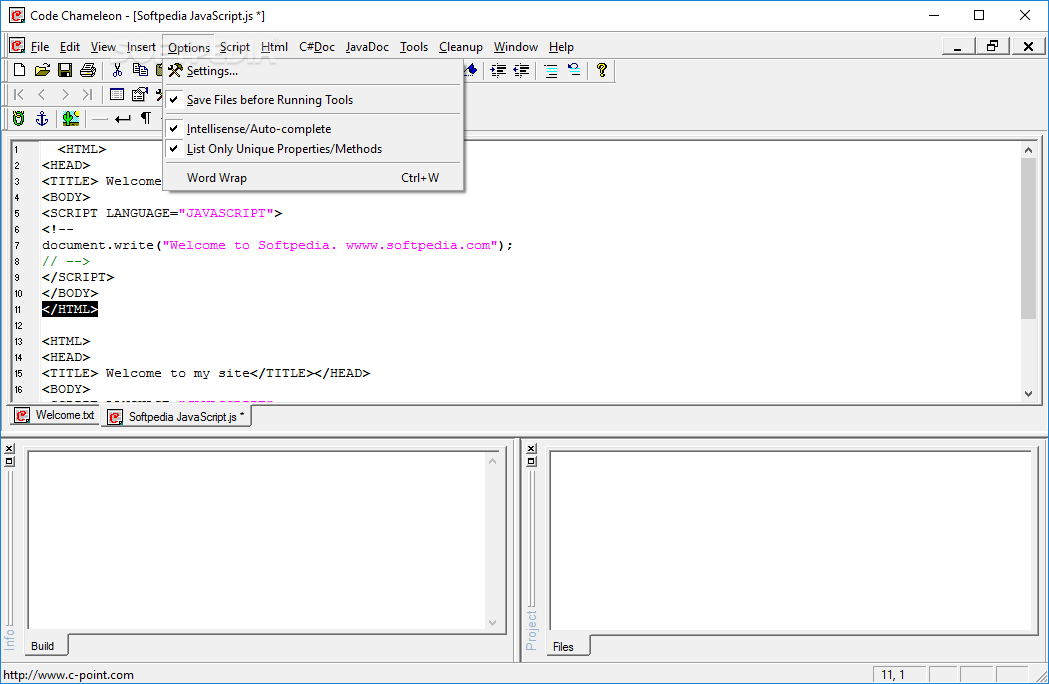The height and width of the screenshot is (684, 1049).
Task: Toggle Save Files before Running Tools
Action: click(x=313, y=100)
